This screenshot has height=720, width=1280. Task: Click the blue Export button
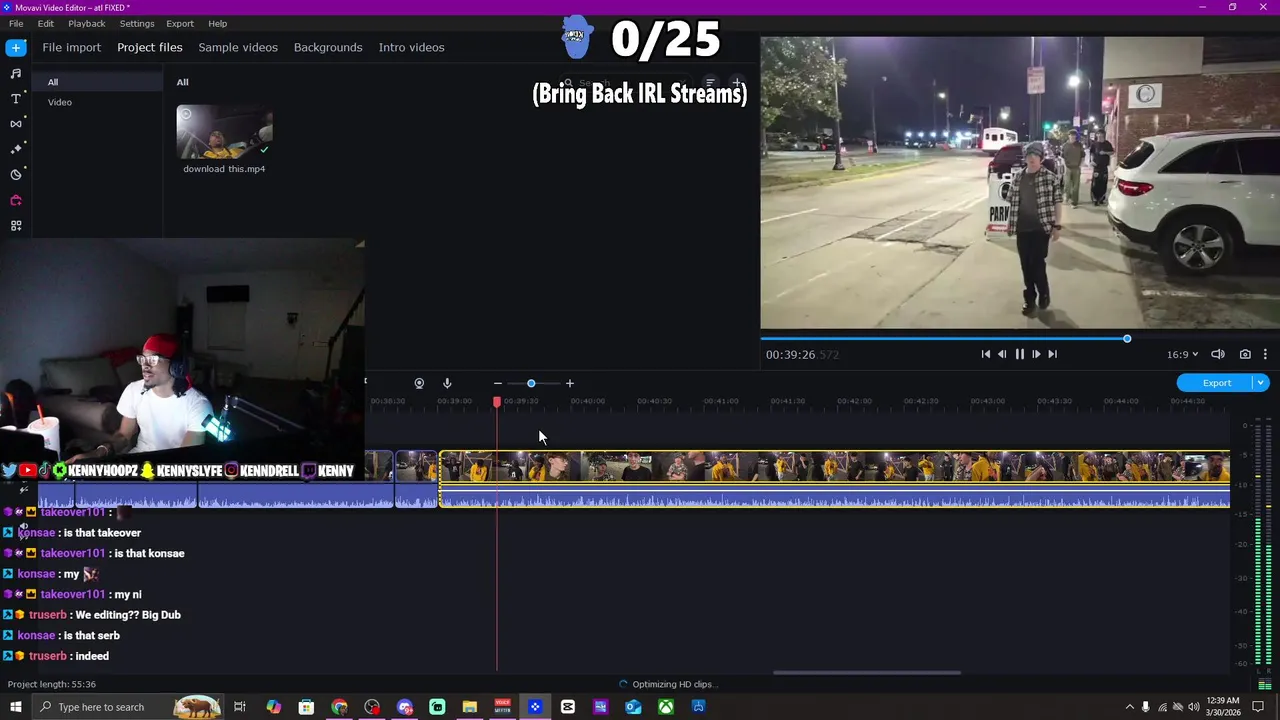(x=1216, y=383)
